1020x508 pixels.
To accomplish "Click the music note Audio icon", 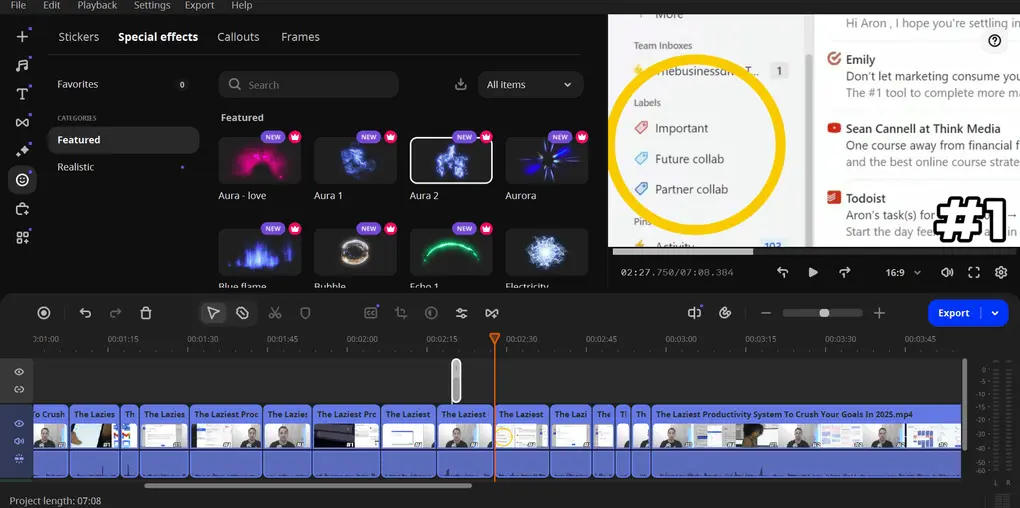I will click(x=22, y=65).
